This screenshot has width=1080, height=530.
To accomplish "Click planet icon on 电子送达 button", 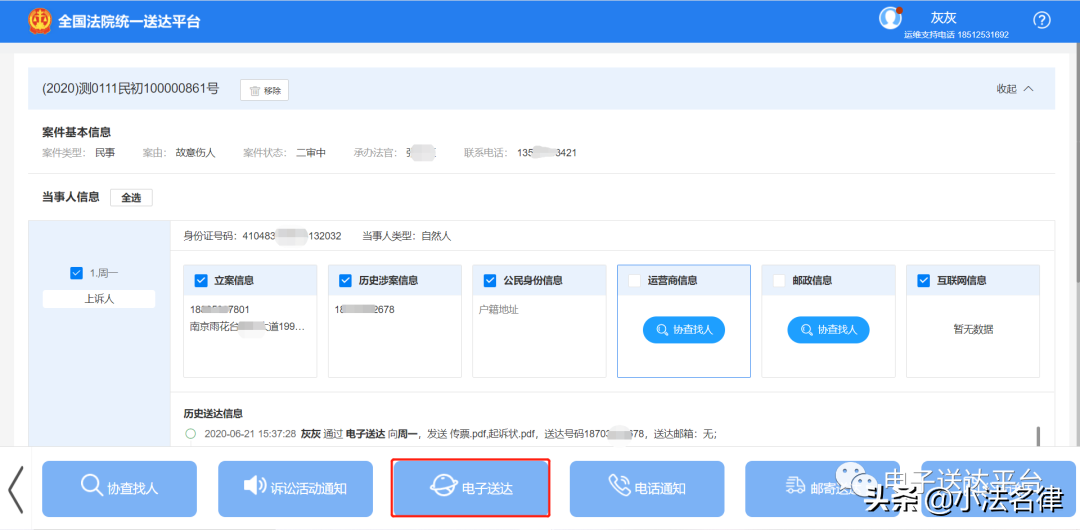I will pyautogui.click(x=442, y=487).
